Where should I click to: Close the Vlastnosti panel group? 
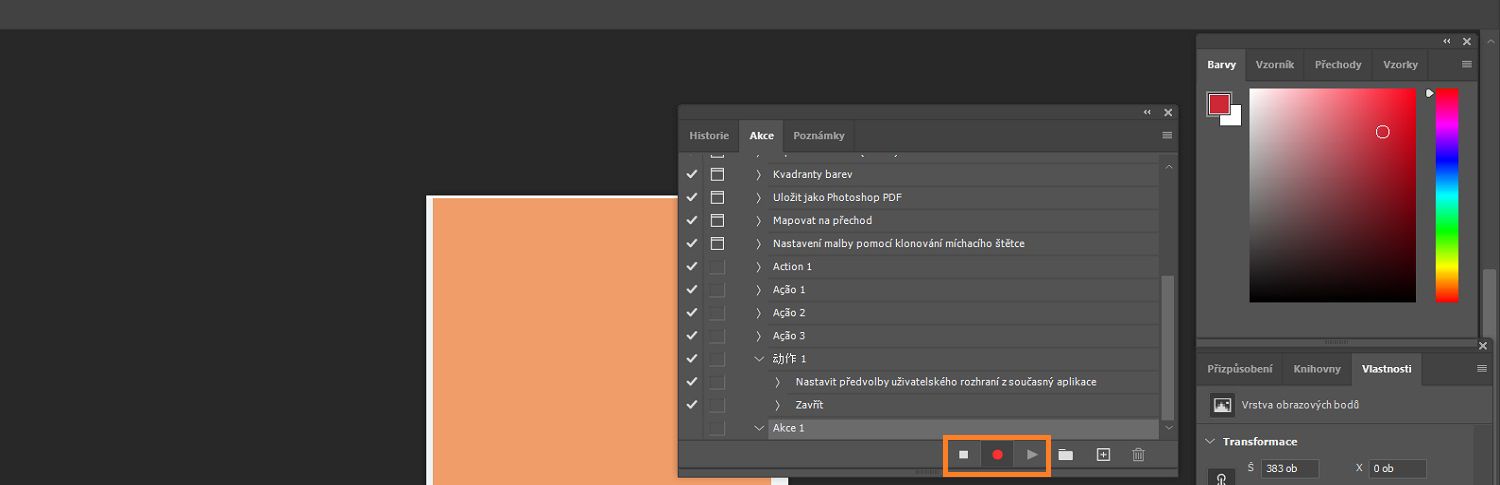point(1483,346)
